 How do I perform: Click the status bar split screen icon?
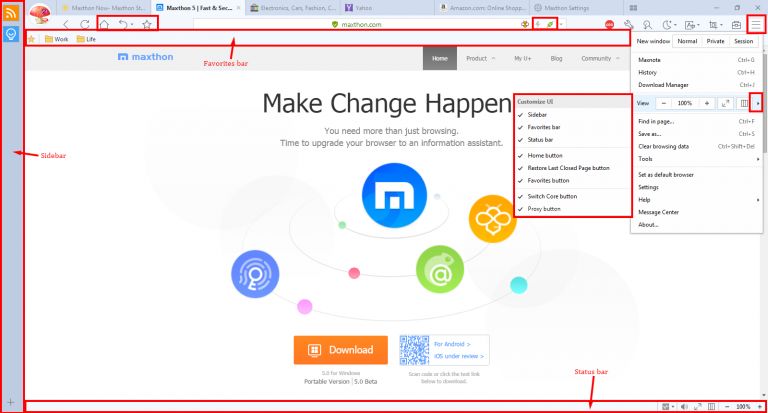[711, 407]
